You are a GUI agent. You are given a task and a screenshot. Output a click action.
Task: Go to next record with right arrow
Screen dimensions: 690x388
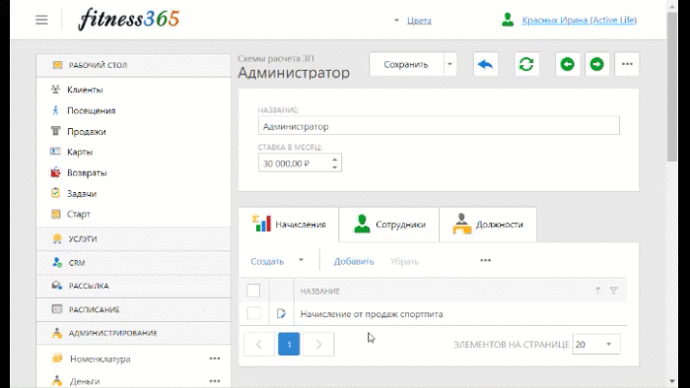coord(597,65)
